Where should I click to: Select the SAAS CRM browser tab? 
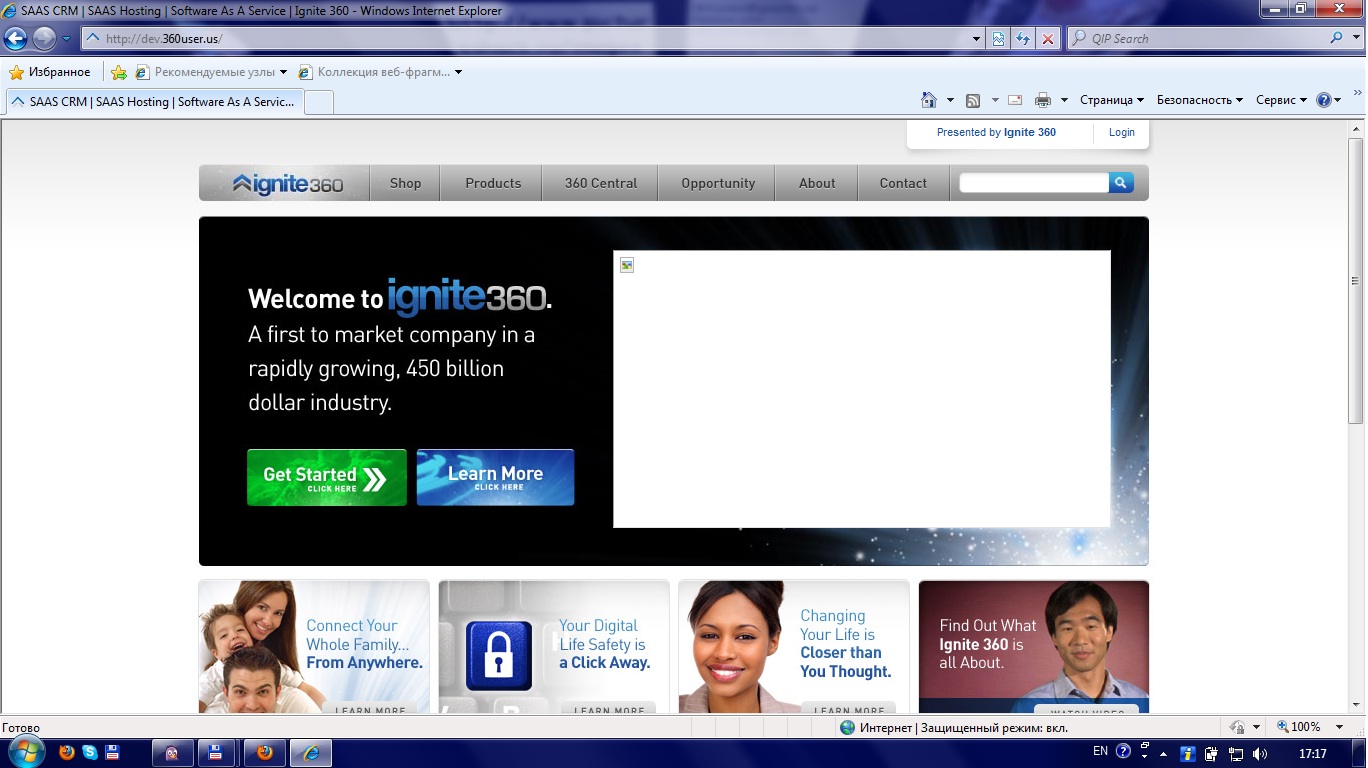[154, 101]
